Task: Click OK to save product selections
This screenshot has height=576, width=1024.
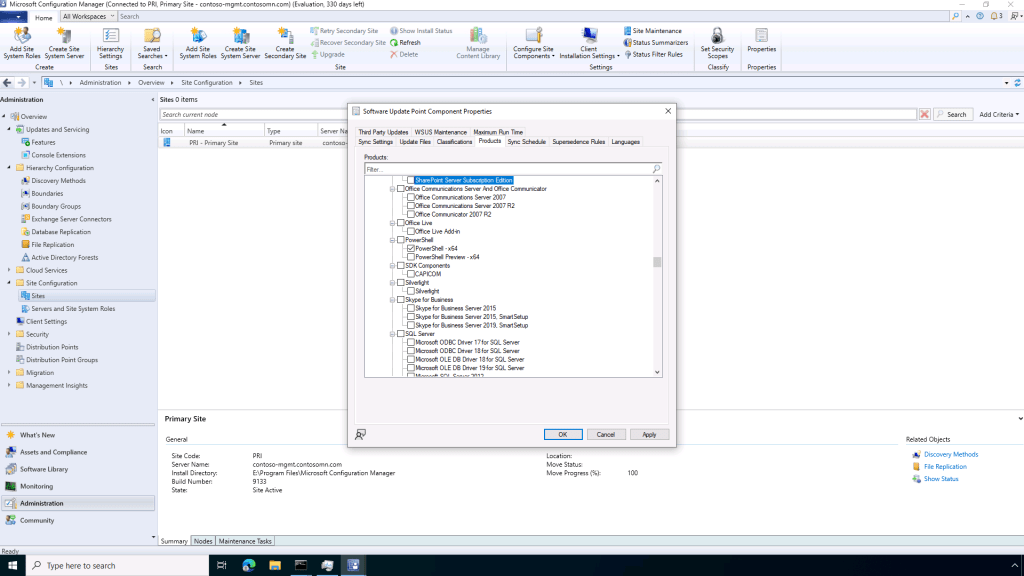Action: click(x=562, y=434)
